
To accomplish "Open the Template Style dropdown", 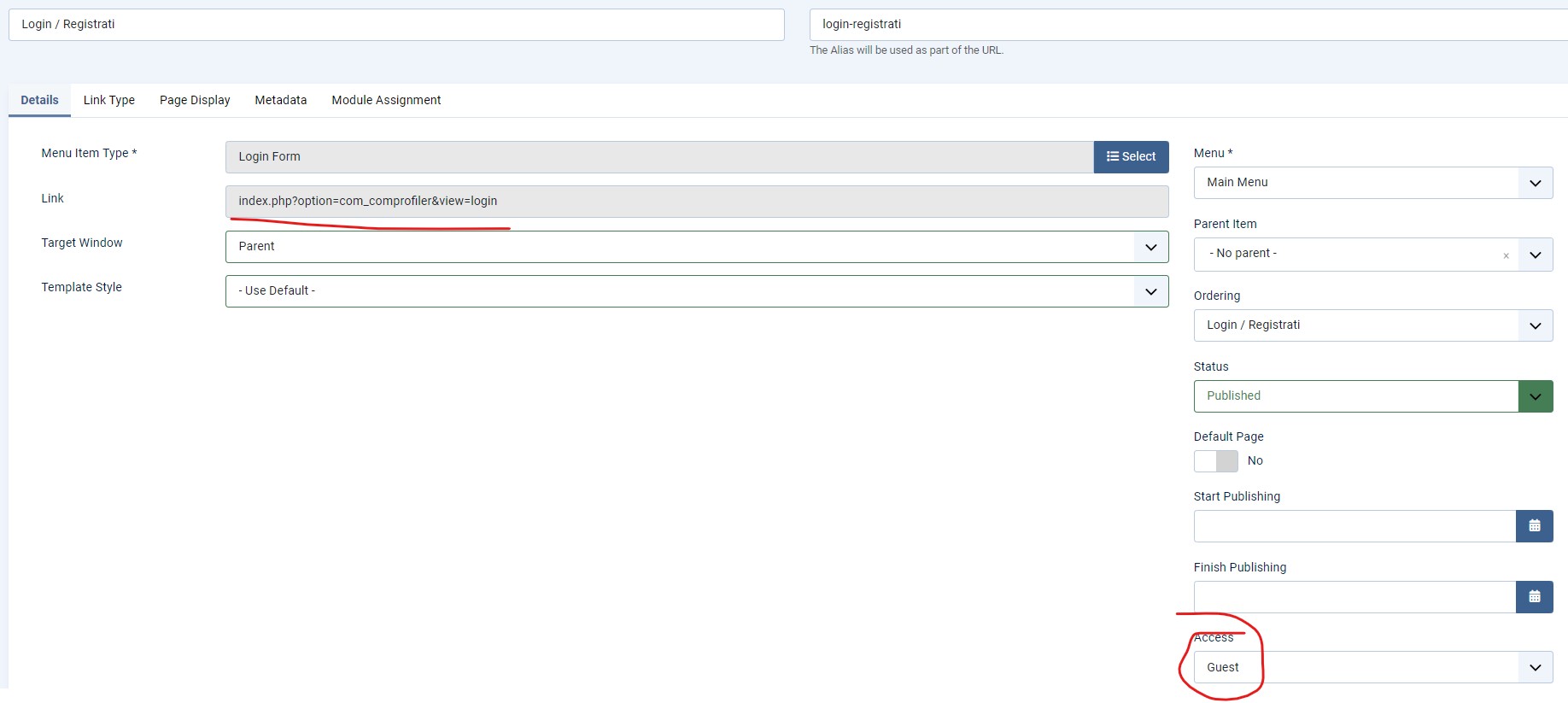I will (697, 291).
